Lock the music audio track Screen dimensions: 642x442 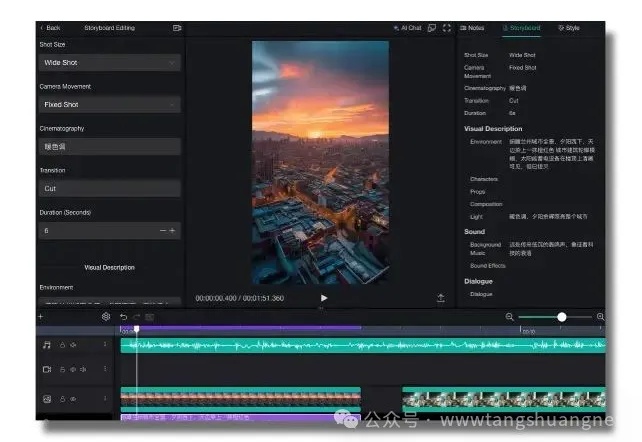coord(62,345)
